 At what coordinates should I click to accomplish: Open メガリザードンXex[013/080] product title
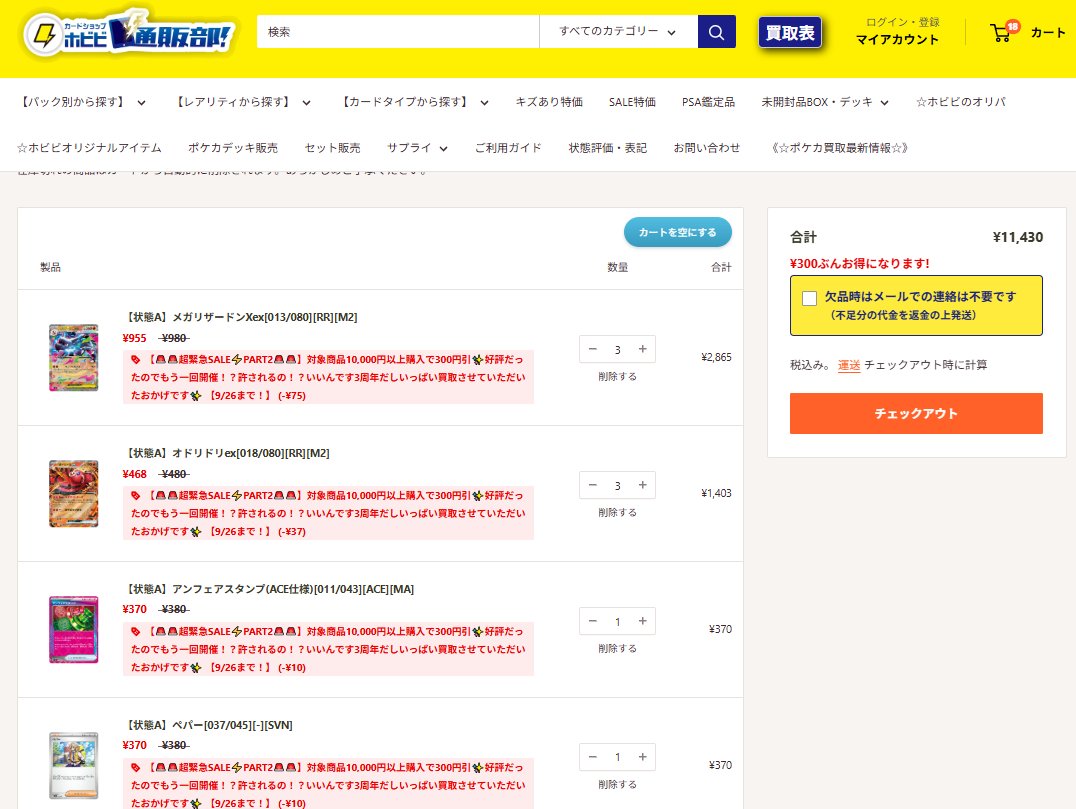point(240,317)
